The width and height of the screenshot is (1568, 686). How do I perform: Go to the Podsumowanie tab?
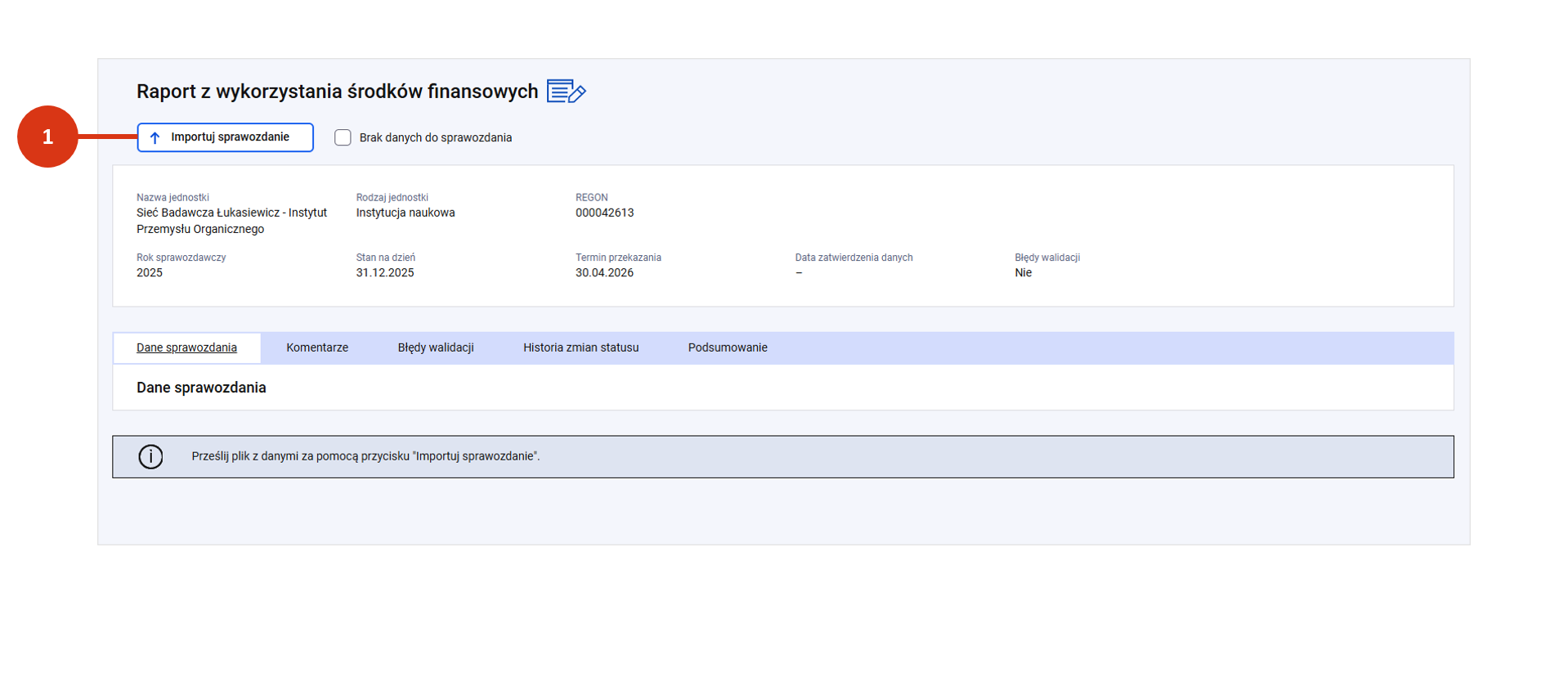728,348
